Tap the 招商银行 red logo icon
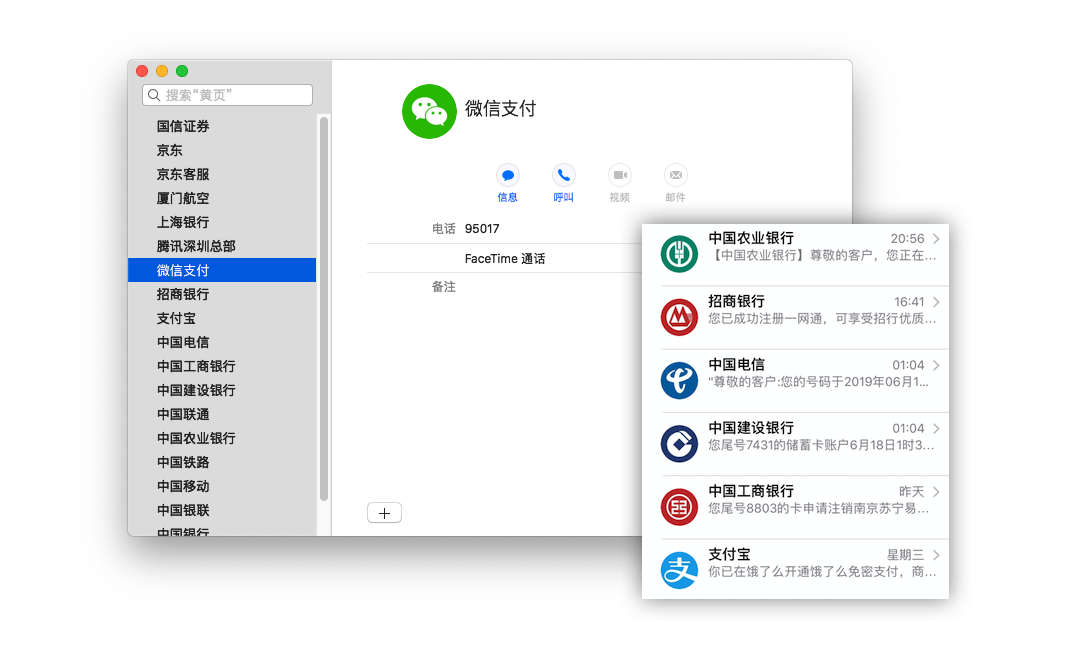 (x=679, y=317)
